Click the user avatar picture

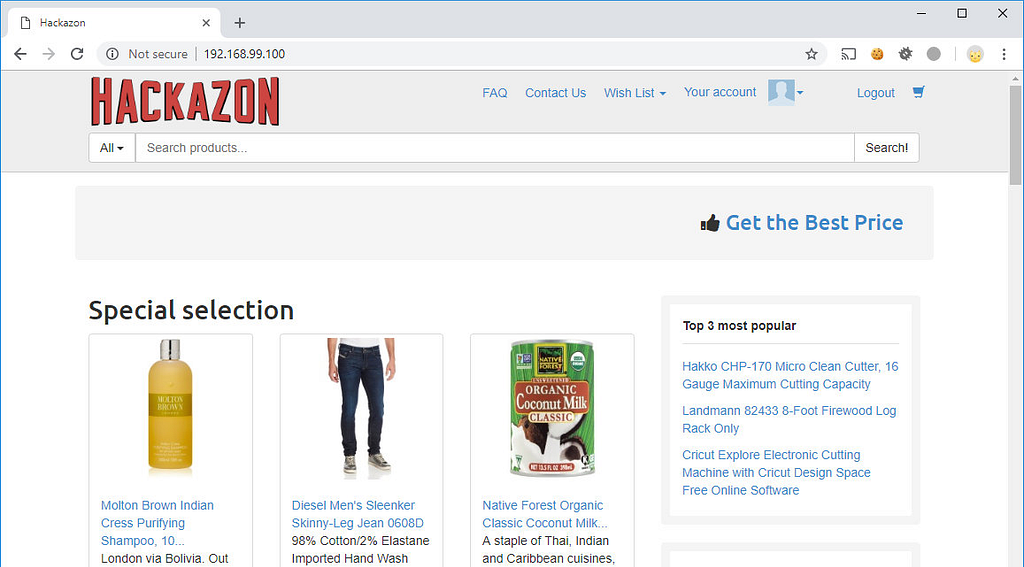click(781, 92)
